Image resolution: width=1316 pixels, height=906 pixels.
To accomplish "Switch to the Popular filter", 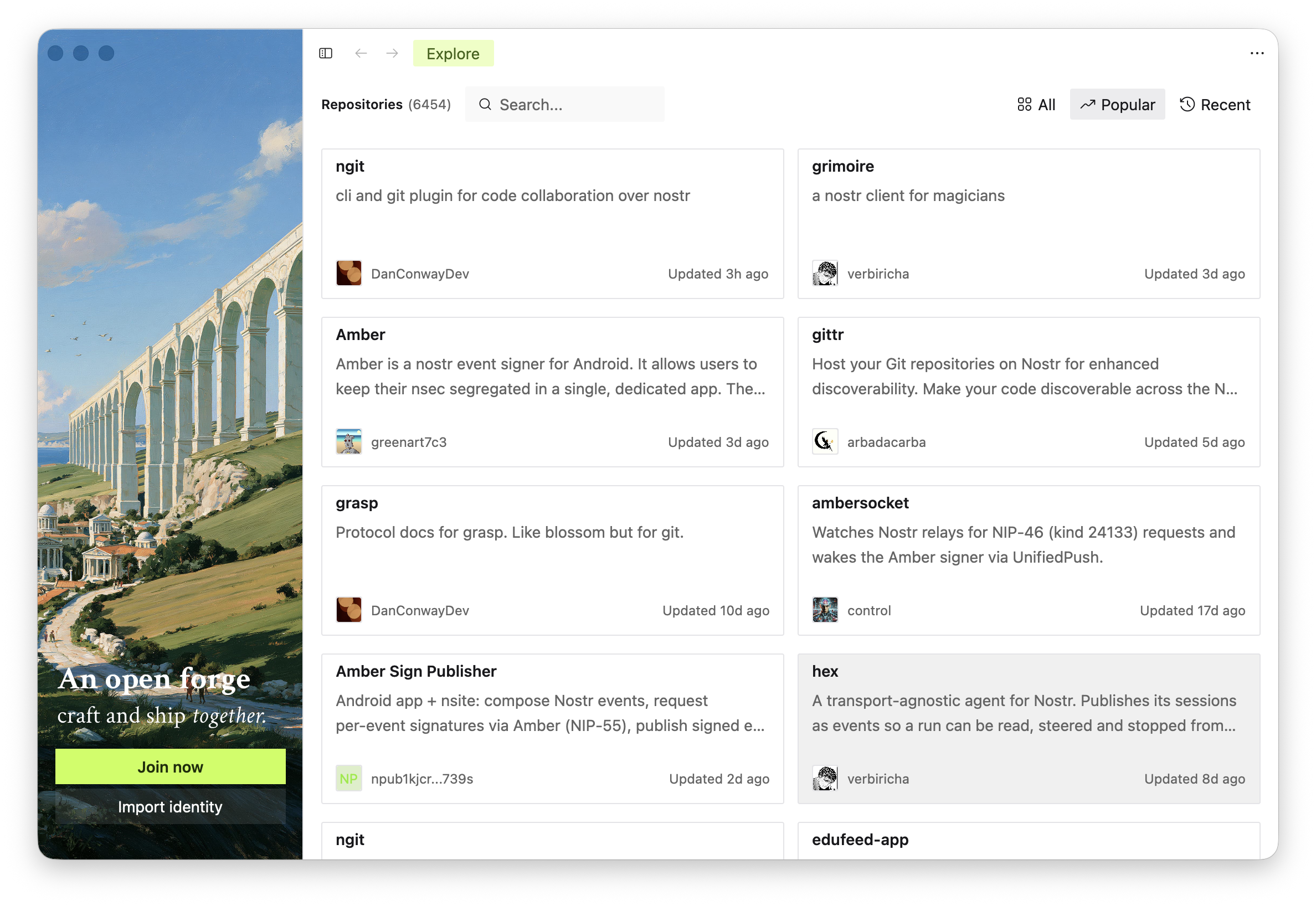I will pyautogui.click(x=1117, y=105).
